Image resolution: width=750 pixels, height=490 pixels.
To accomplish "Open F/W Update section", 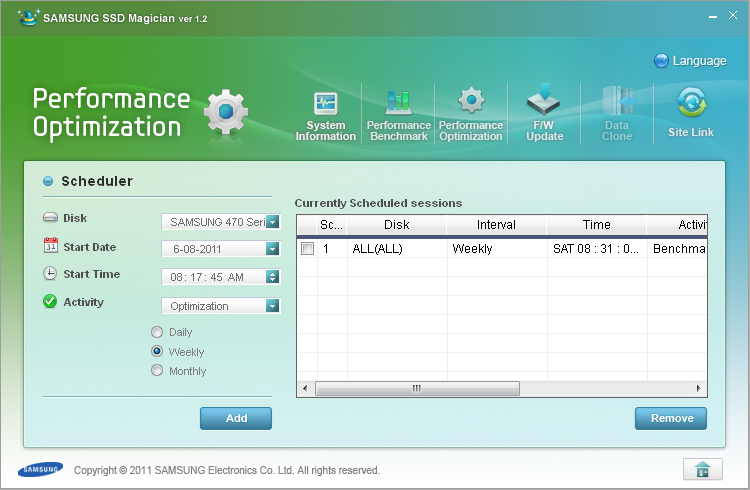I will point(544,114).
